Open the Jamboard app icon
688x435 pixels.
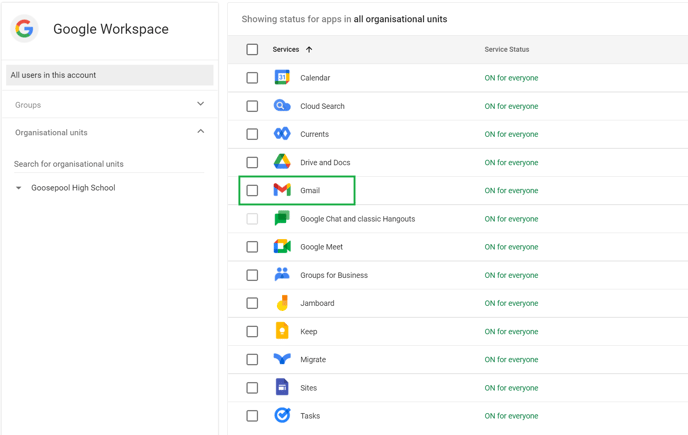pyautogui.click(x=282, y=303)
